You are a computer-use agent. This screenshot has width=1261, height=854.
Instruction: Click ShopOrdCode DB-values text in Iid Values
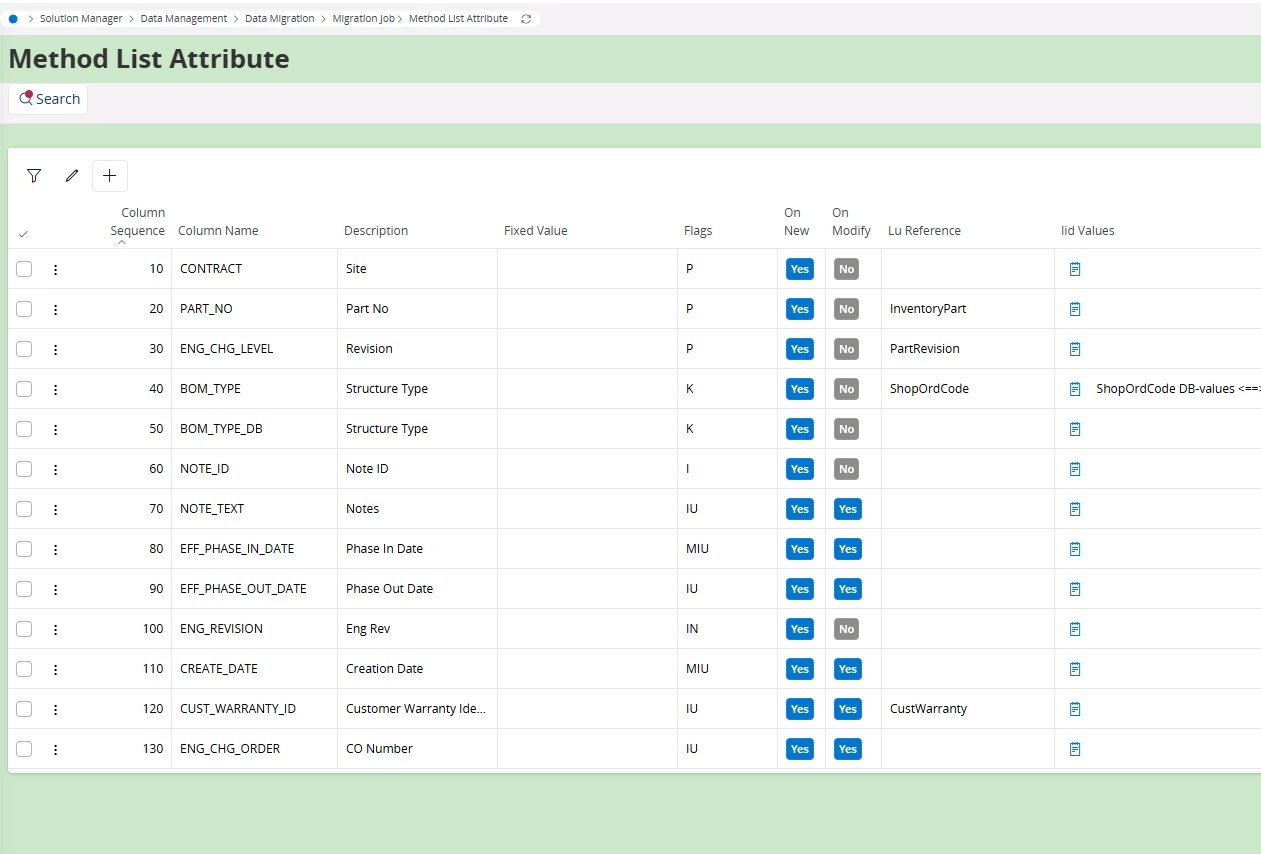1178,389
